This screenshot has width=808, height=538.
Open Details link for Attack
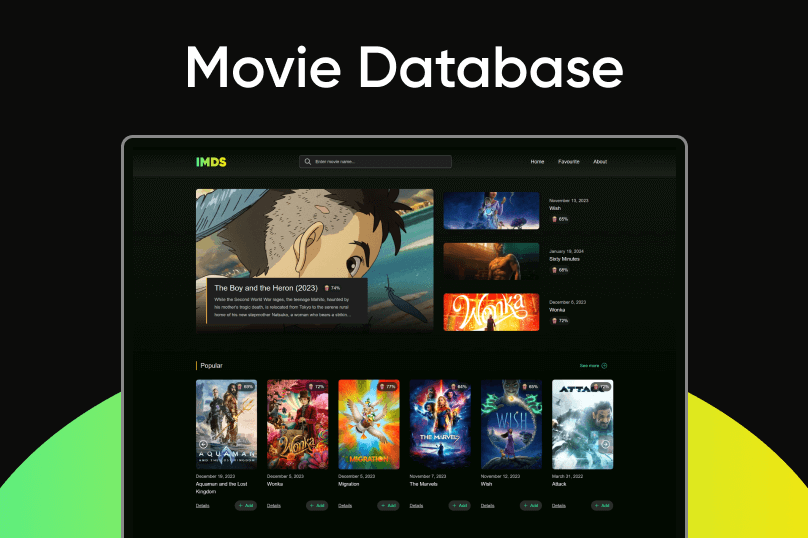tap(559, 506)
